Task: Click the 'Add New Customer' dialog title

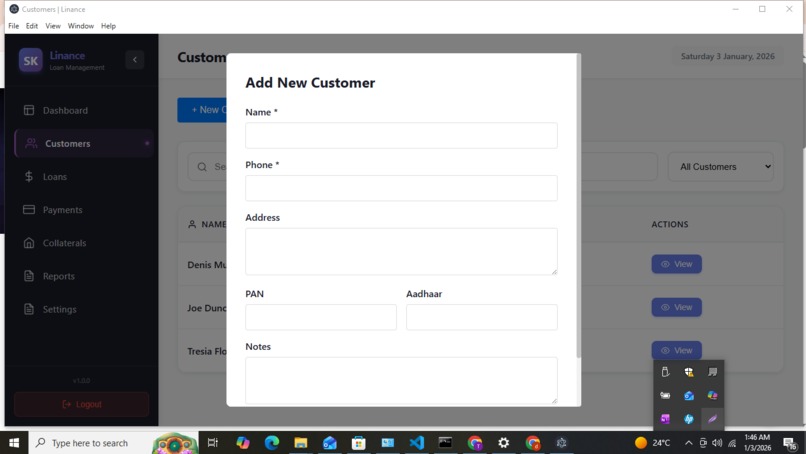Action: click(310, 83)
